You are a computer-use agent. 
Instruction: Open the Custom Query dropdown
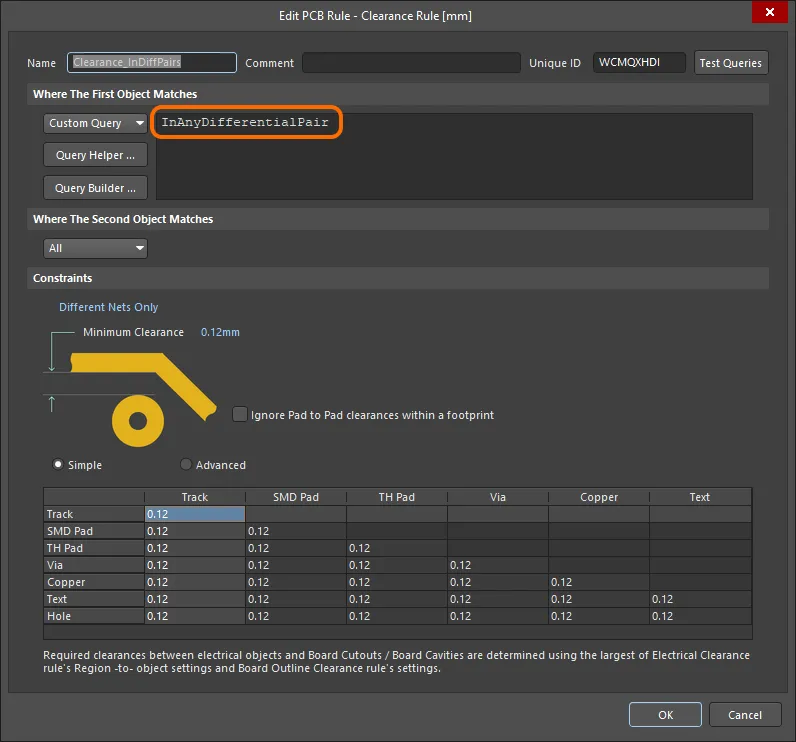(95, 123)
